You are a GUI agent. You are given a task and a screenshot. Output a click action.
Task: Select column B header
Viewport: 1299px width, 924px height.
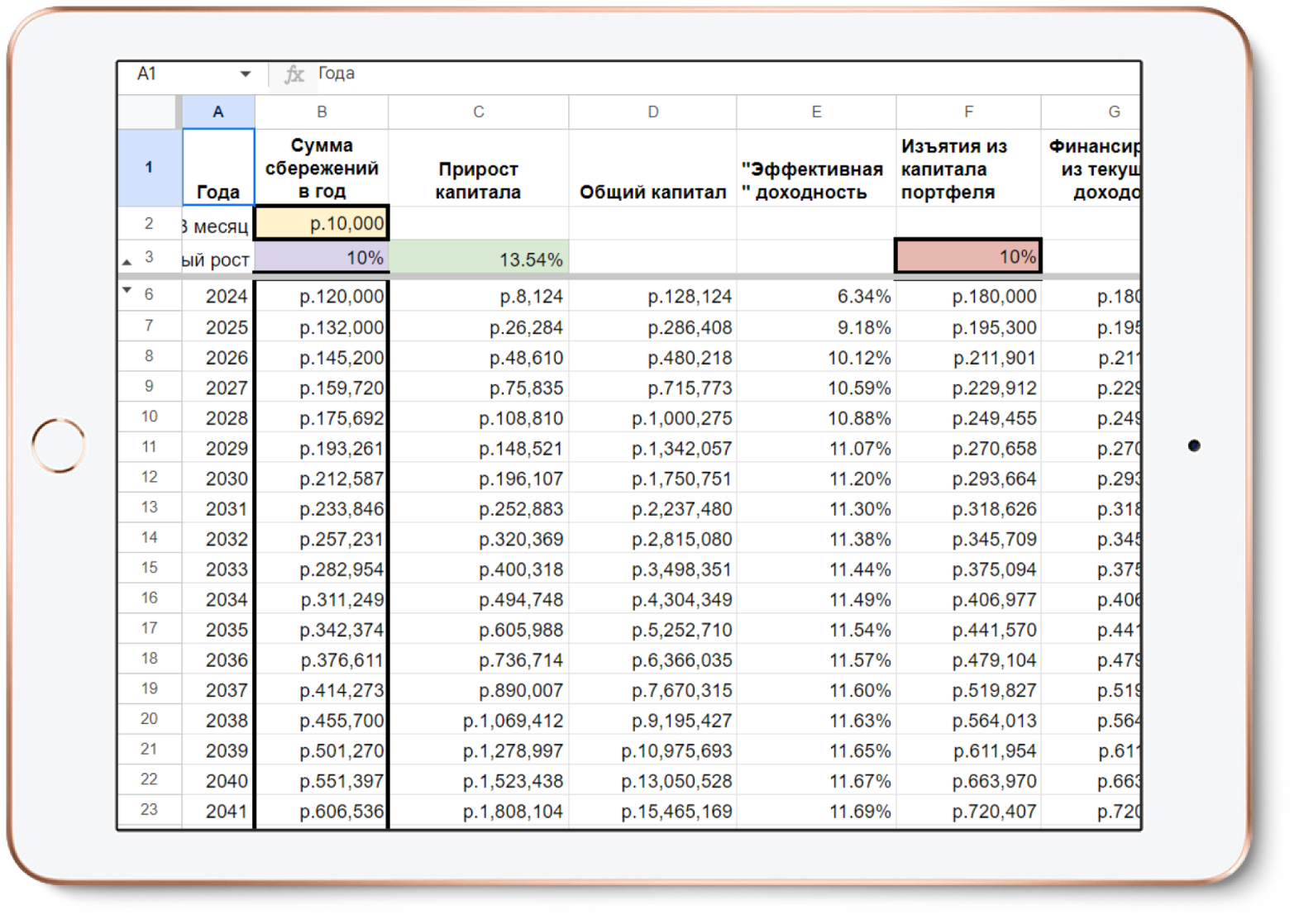click(322, 112)
